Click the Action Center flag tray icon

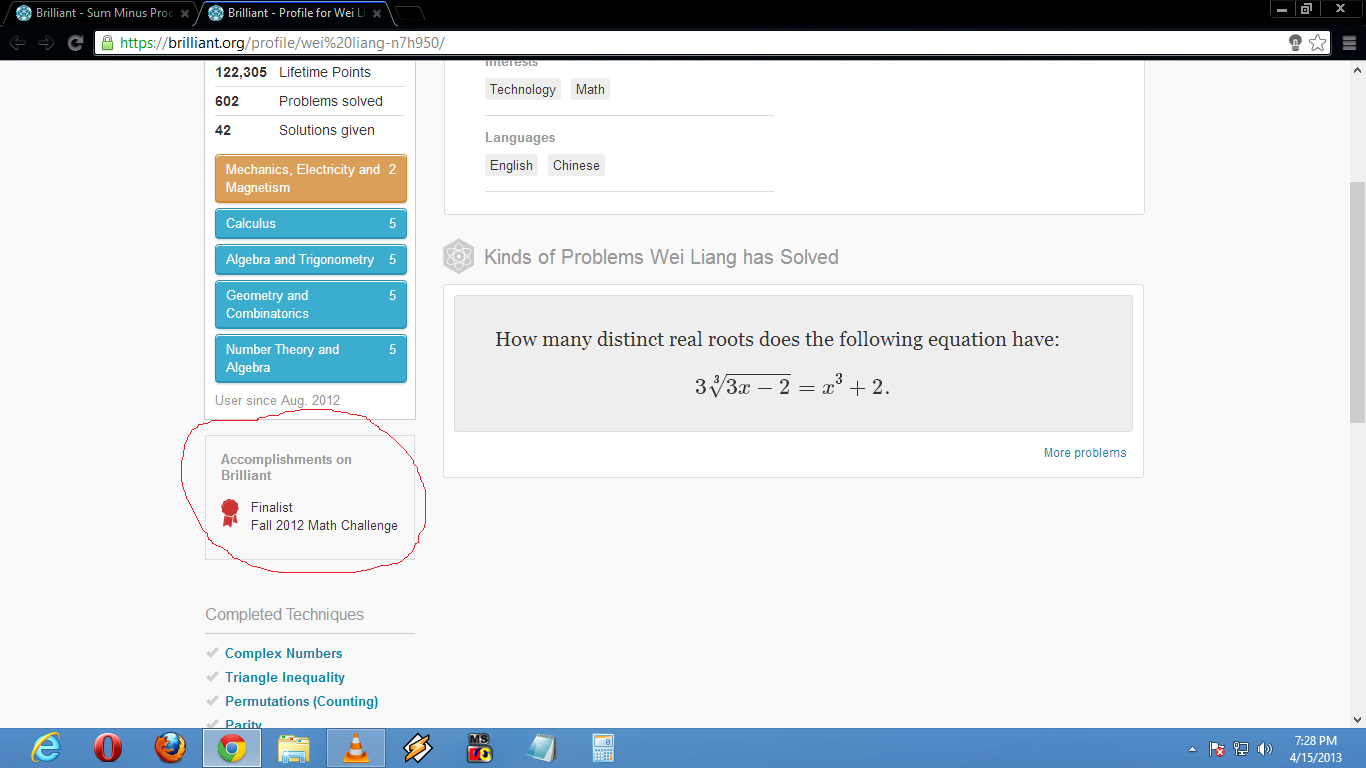(x=1217, y=748)
